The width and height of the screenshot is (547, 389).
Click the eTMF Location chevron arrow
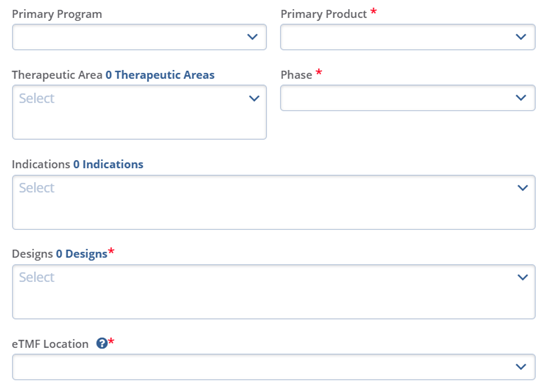coord(521,367)
